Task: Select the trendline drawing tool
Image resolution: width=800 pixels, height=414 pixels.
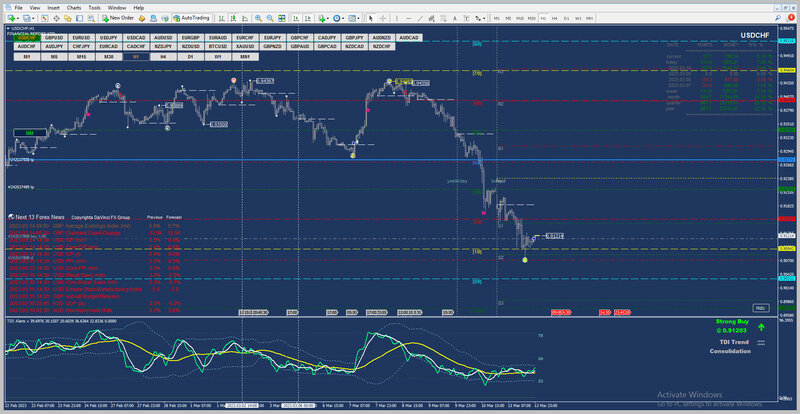Action: [x=420, y=18]
